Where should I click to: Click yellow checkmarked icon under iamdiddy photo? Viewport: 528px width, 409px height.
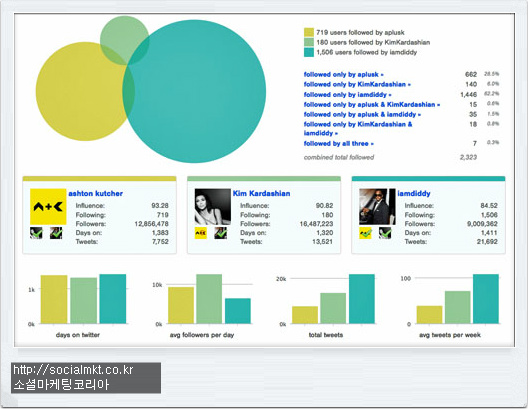tap(365, 233)
